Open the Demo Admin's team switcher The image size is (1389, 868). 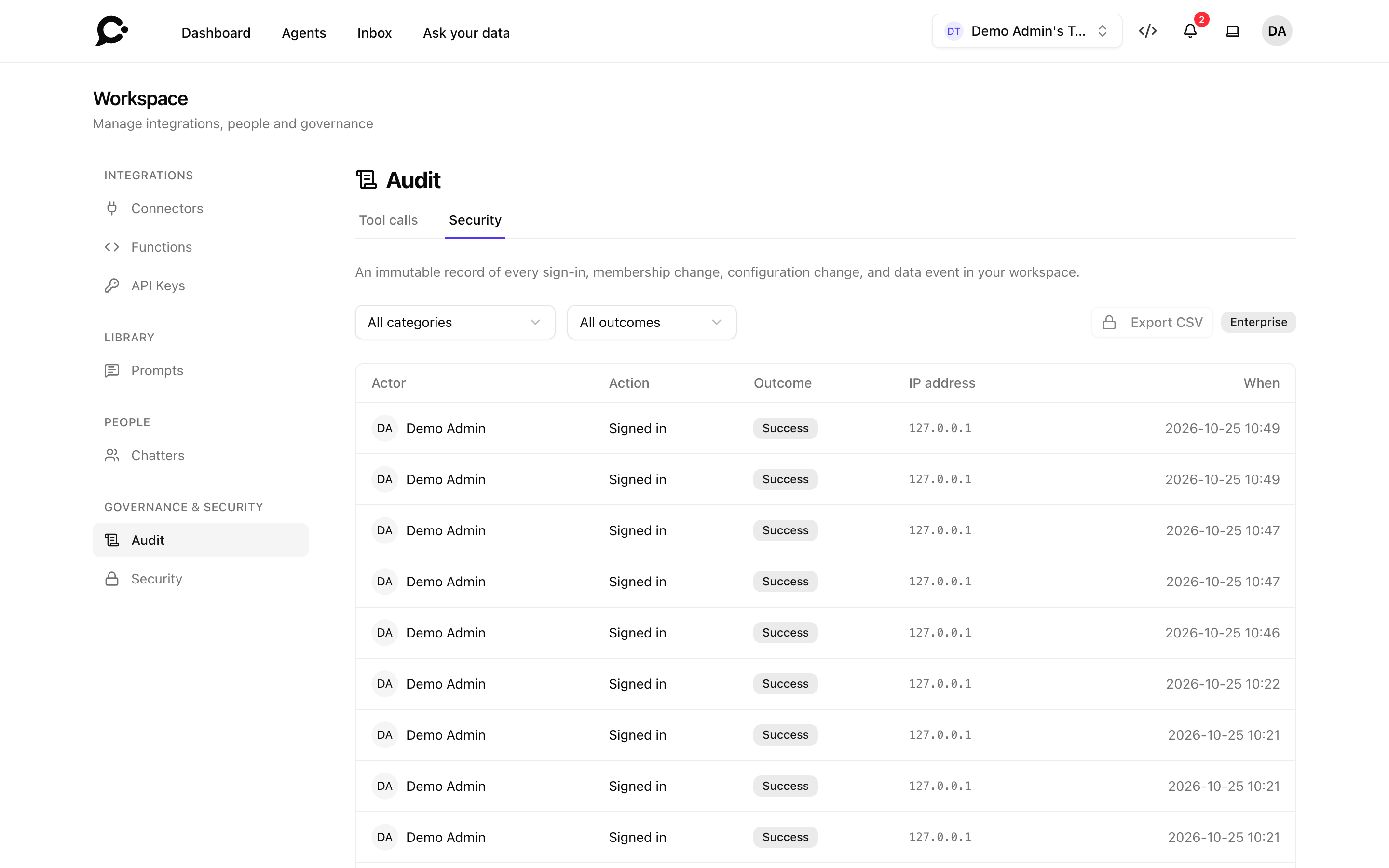(x=1027, y=31)
